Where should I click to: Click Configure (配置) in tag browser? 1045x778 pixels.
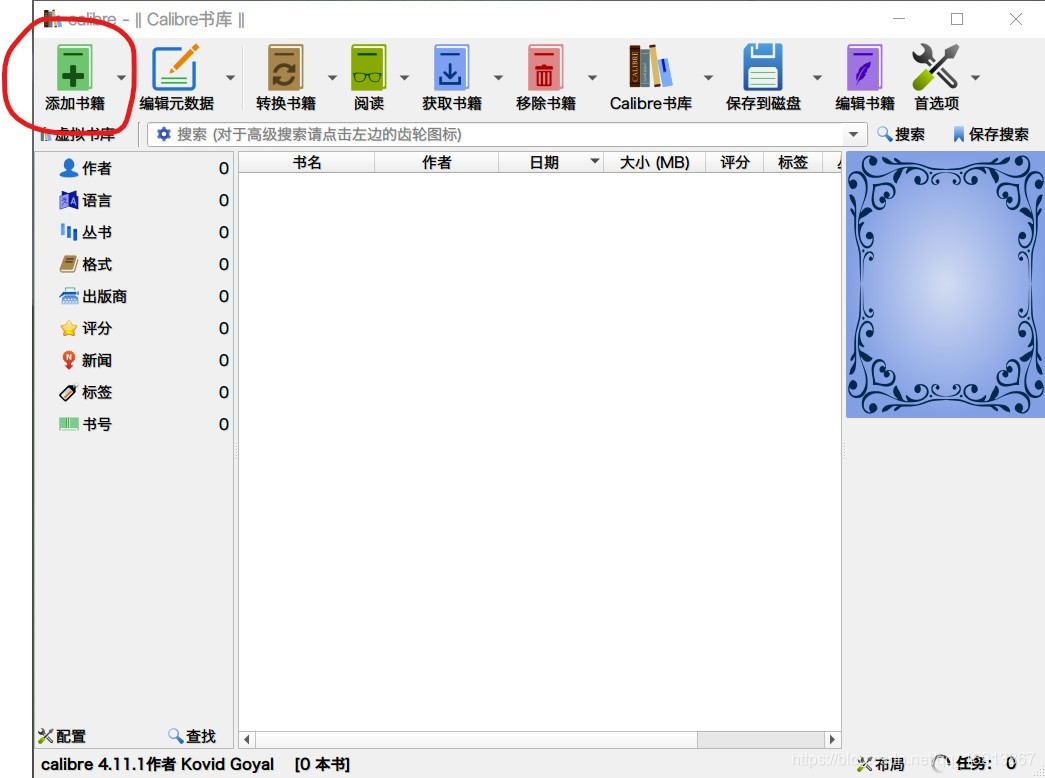pos(62,736)
